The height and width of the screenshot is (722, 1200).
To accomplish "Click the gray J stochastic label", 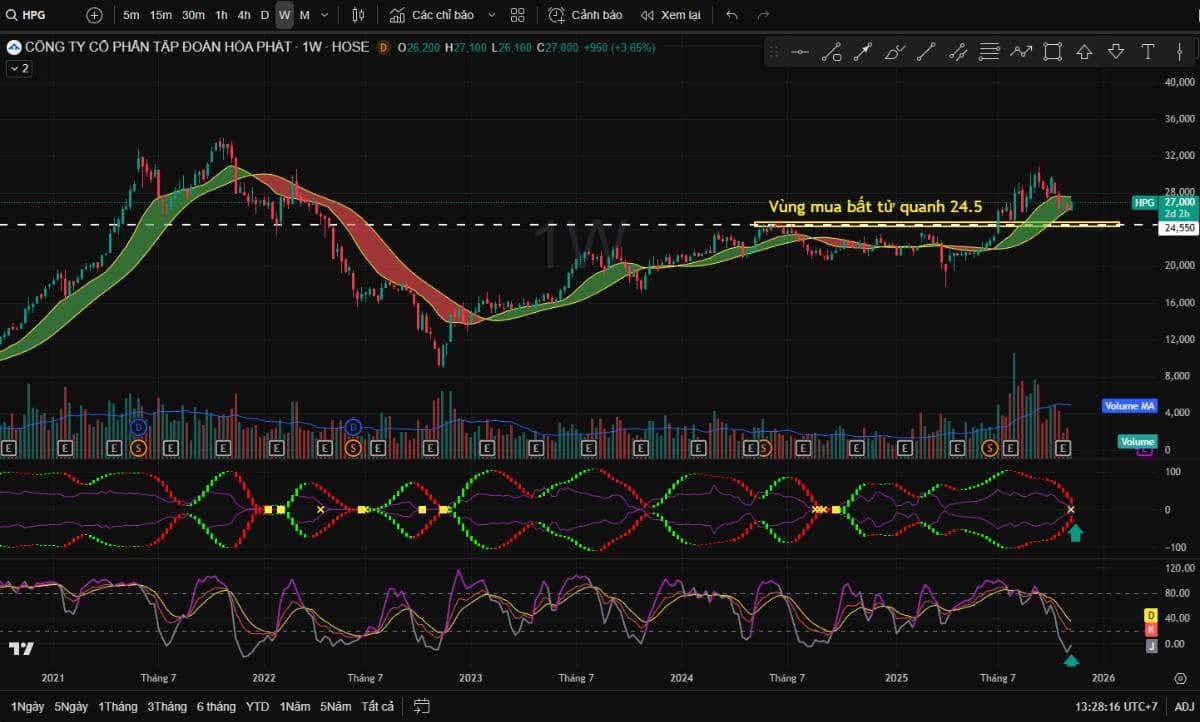I will pyautogui.click(x=1151, y=644).
